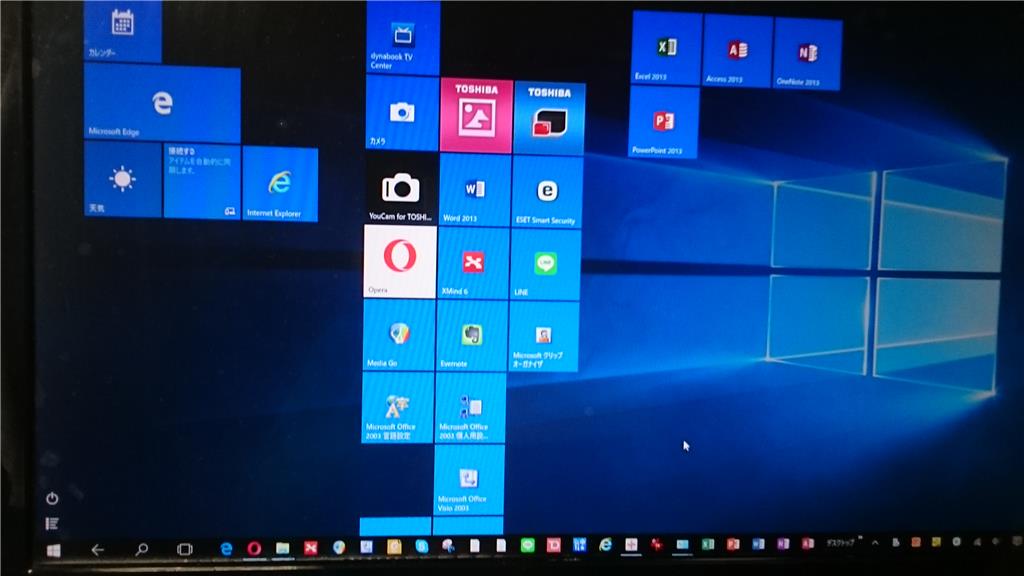This screenshot has width=1024, height=576.
Task: Click Edge icon on the taskbar
Action: 226,549
